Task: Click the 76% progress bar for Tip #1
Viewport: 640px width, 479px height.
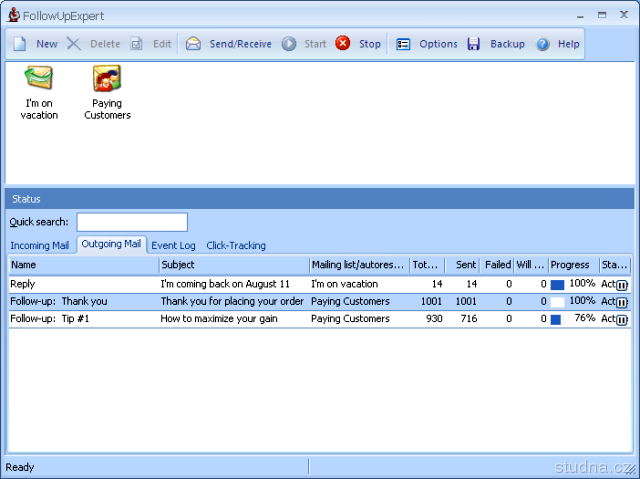Action: (557, 319)
